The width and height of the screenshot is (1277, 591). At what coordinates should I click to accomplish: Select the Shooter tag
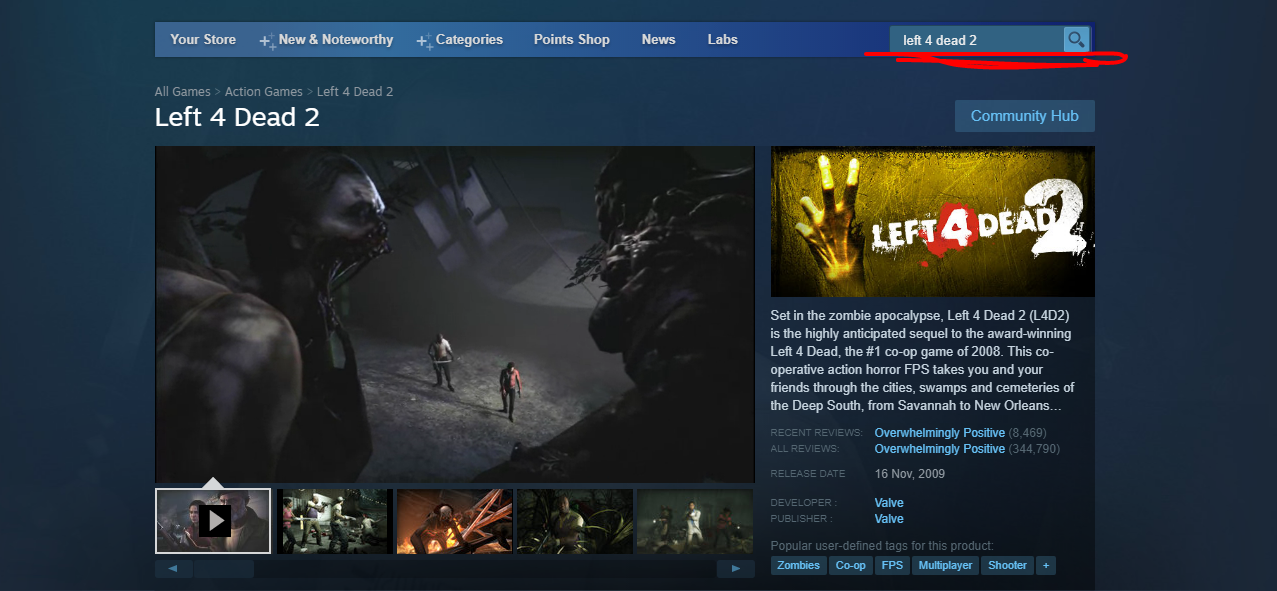(x=1008, y=565)
